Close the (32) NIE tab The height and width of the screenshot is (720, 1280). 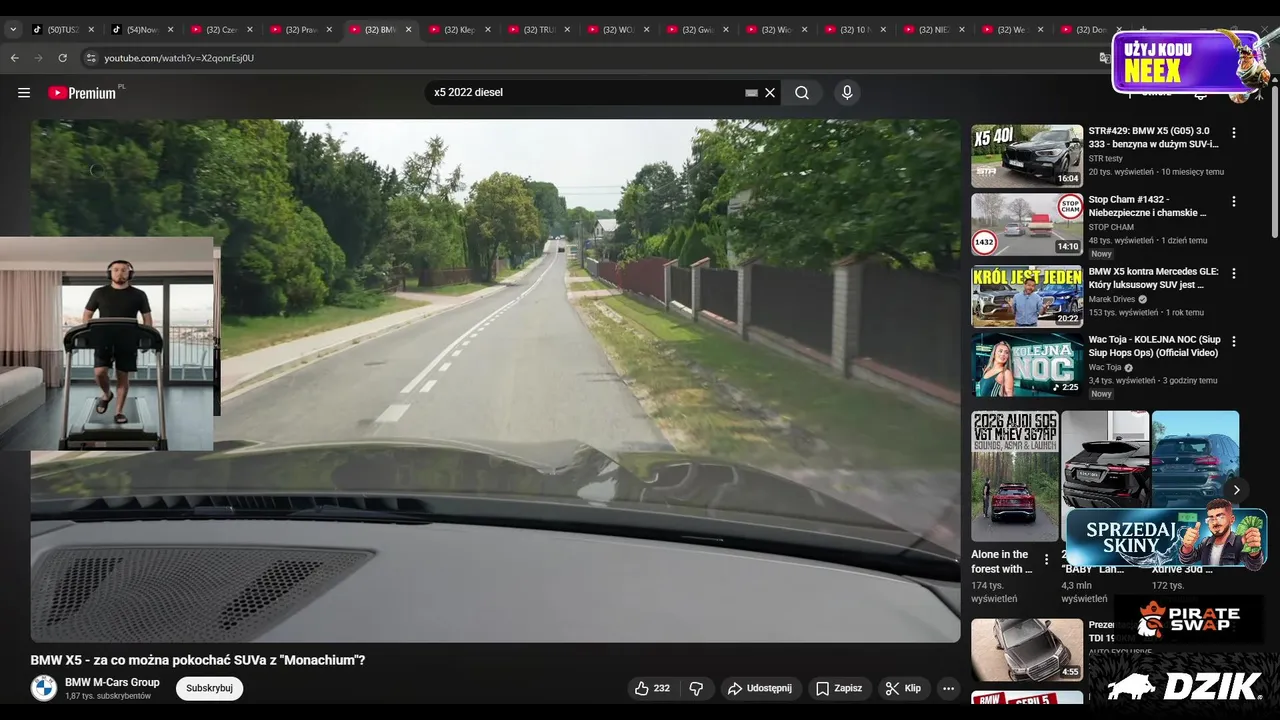click(963, 30)
